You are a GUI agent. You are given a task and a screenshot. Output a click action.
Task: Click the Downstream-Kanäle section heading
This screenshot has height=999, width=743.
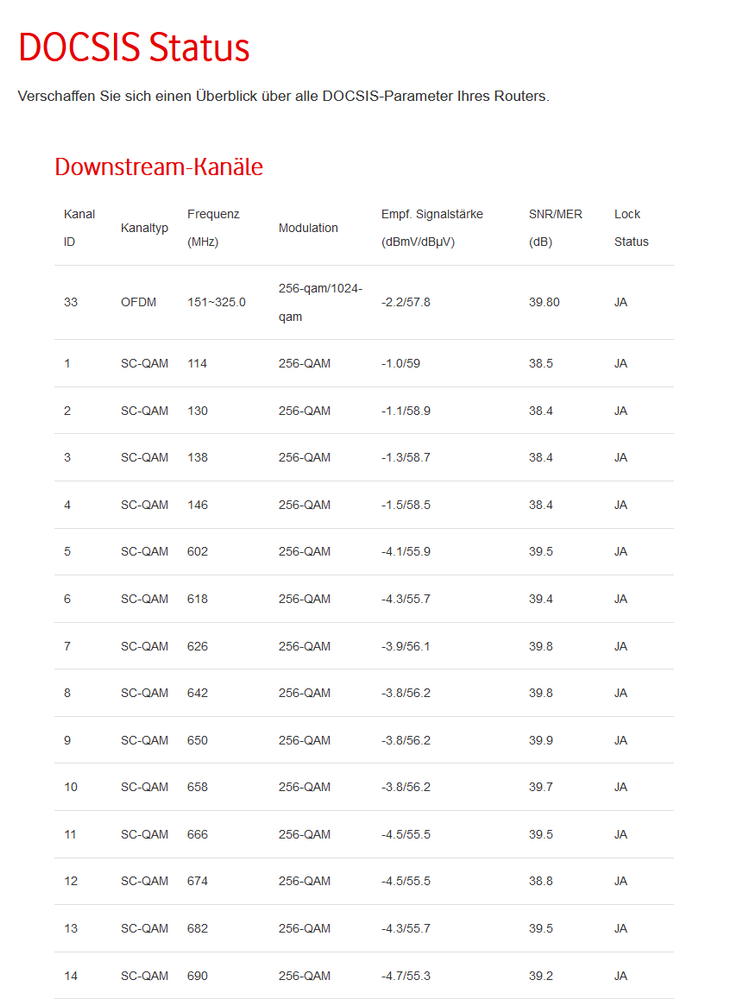tap(159, 167)
